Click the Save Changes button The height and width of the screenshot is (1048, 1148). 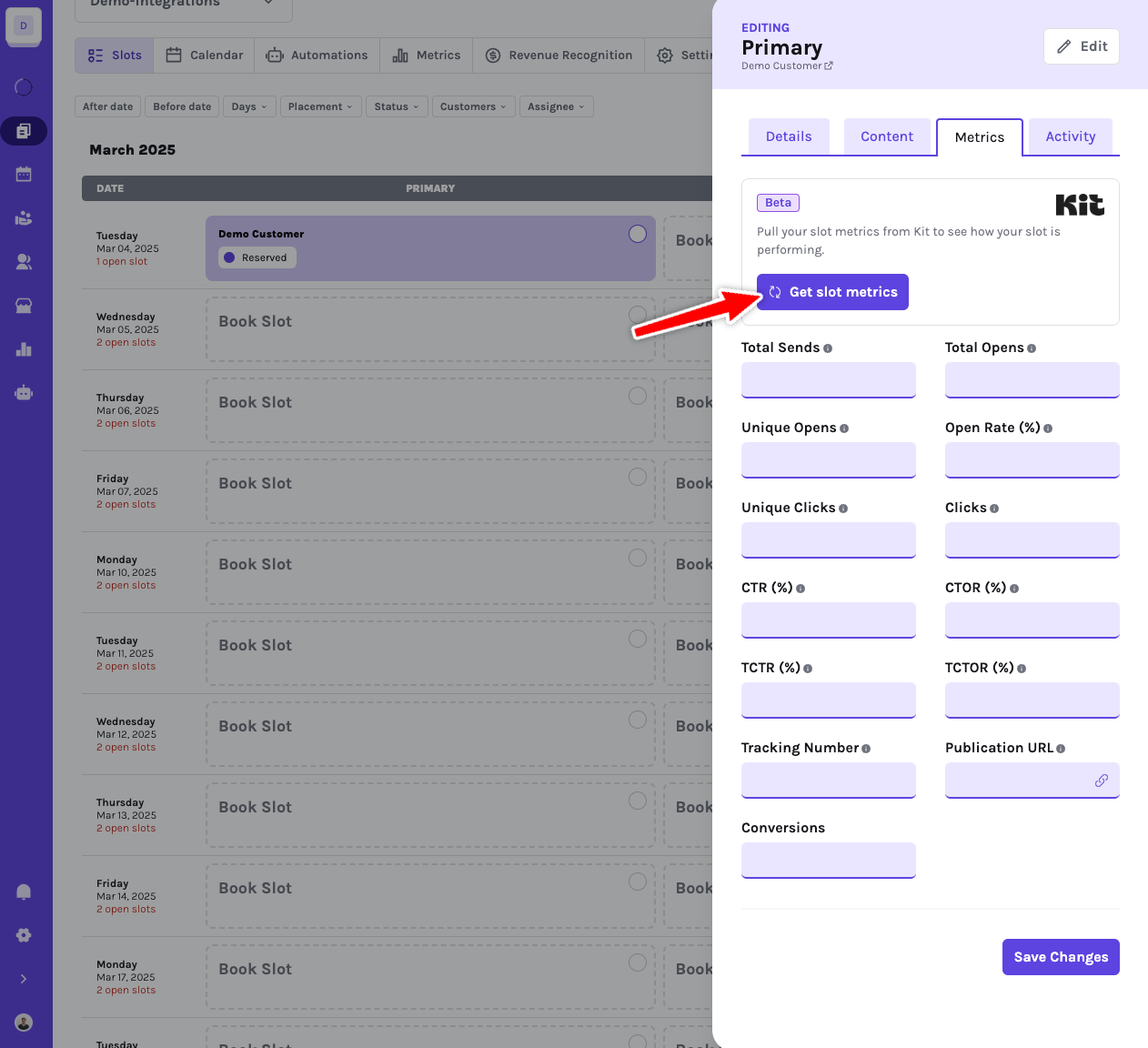coord(1061,957)
